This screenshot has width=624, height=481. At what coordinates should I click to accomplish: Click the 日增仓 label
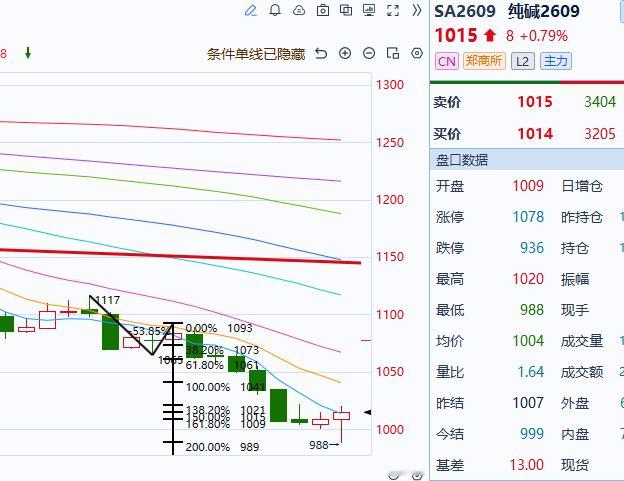[x=582, y=186]
